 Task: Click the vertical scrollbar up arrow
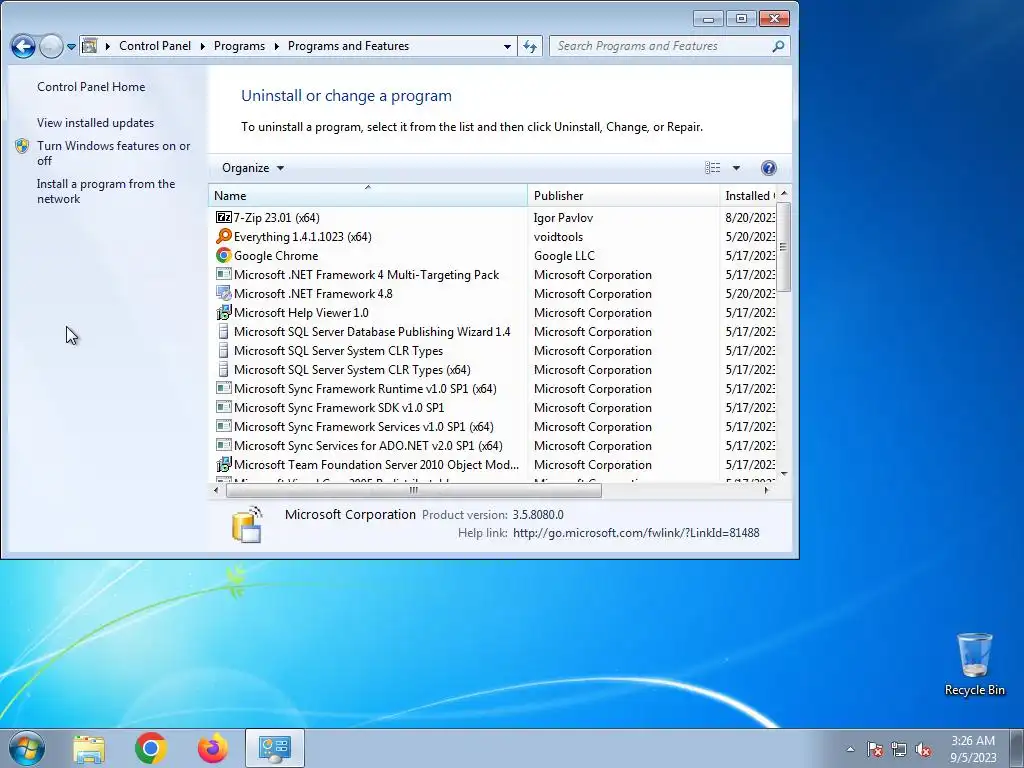tap(784, 193)
